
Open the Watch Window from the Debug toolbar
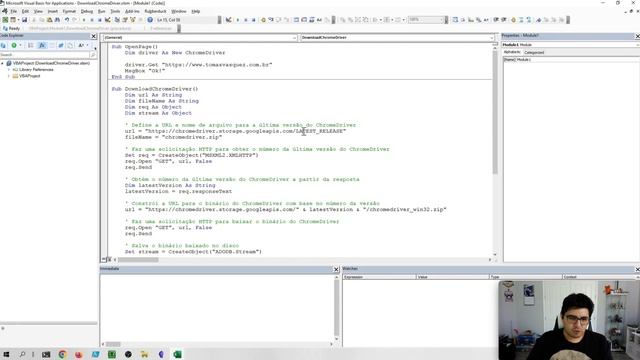coord(312,20)
